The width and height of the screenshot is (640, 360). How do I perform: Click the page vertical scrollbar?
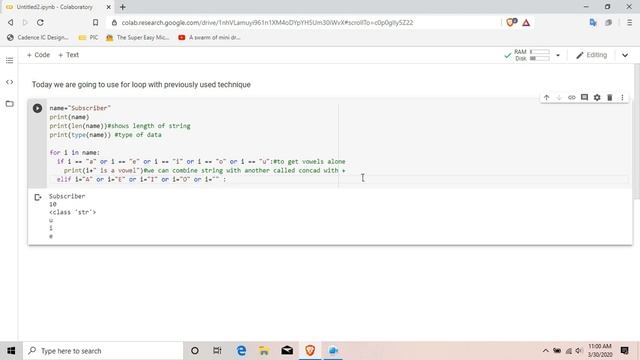636,131
